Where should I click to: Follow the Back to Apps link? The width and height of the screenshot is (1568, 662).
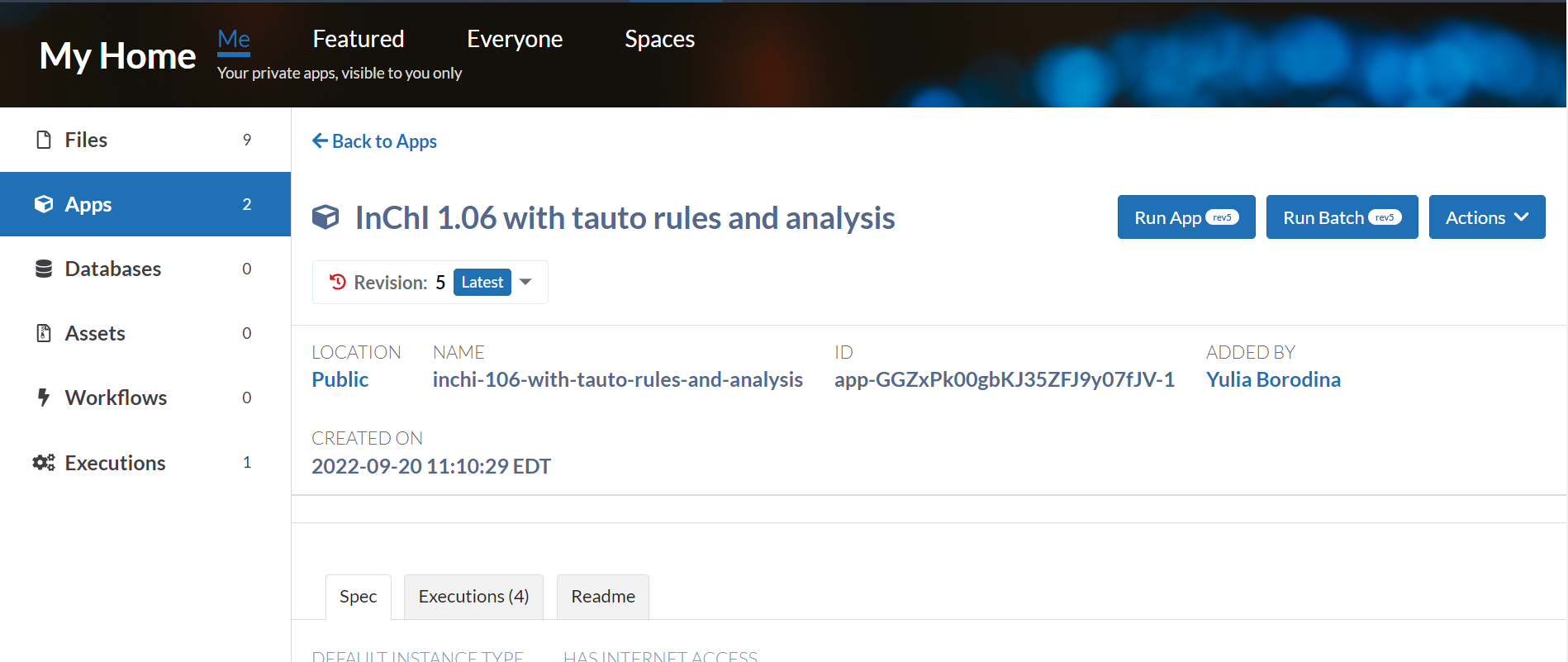[374, 141]
